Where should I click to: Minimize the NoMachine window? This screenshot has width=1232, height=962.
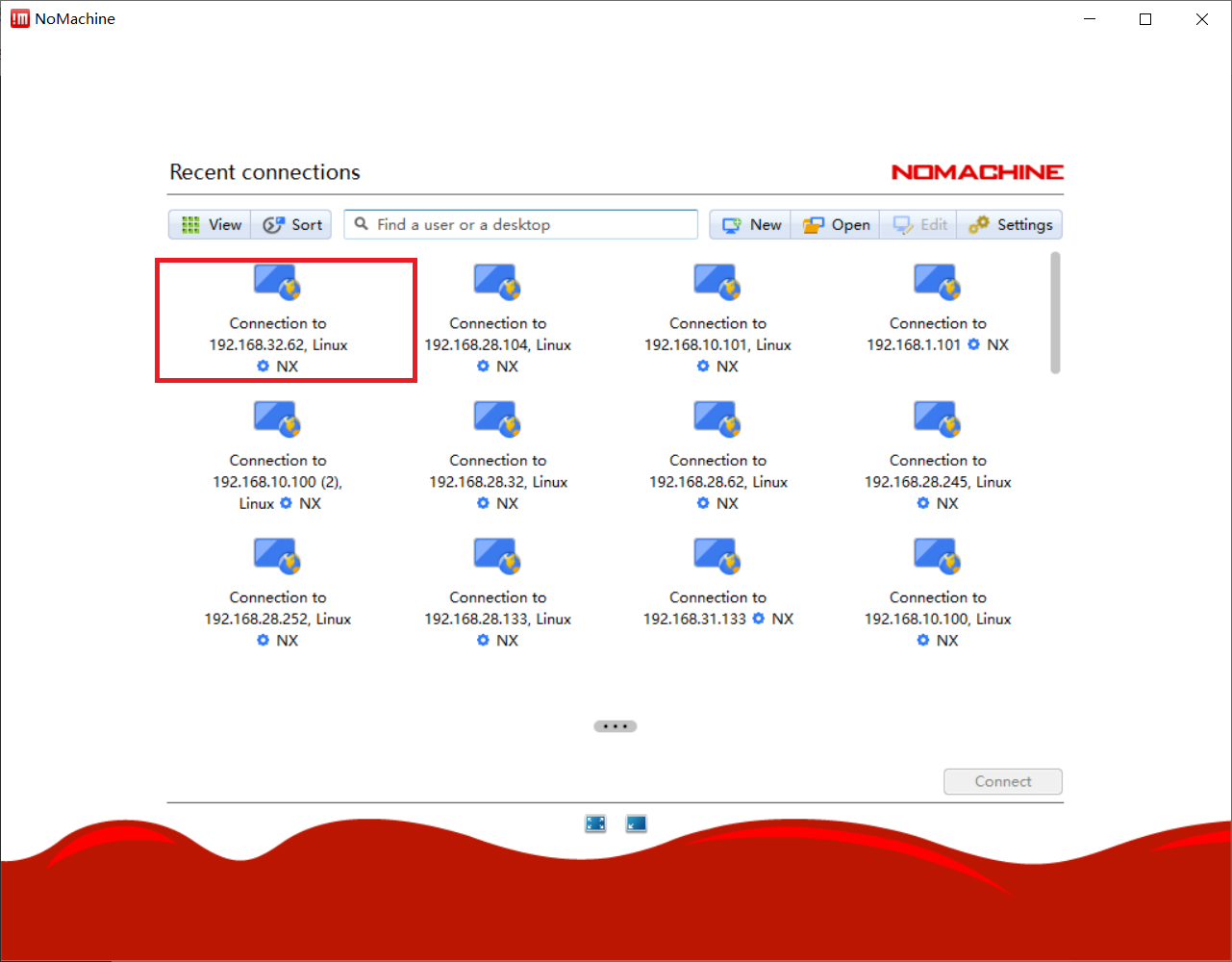(x=1089, y=19)
